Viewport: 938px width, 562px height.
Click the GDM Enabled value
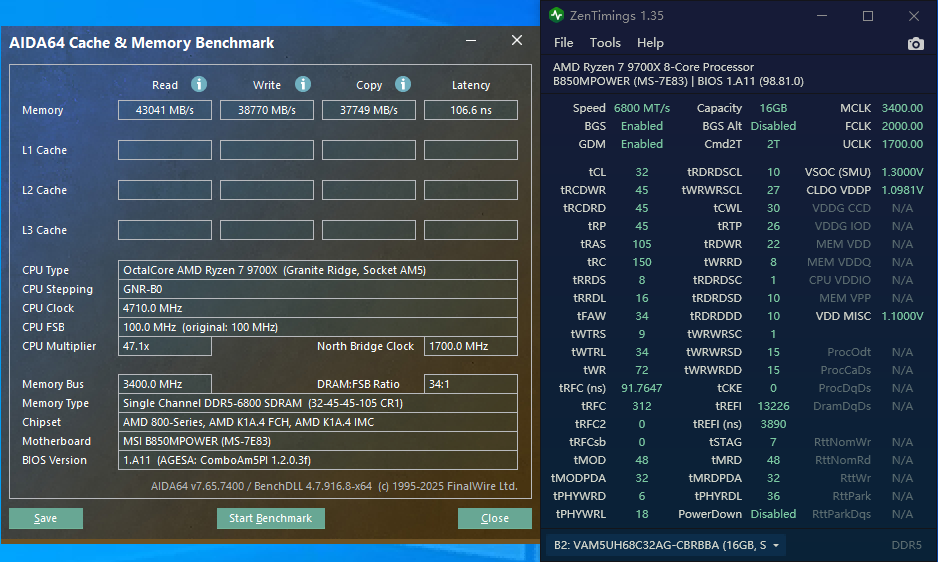(641, 144)
